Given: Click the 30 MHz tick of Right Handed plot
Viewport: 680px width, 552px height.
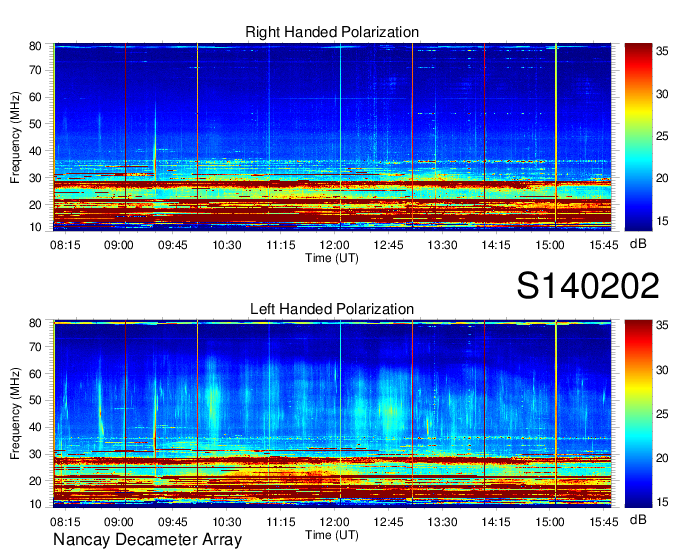Looking at the screenshot, I should click(x=35, y=178).
